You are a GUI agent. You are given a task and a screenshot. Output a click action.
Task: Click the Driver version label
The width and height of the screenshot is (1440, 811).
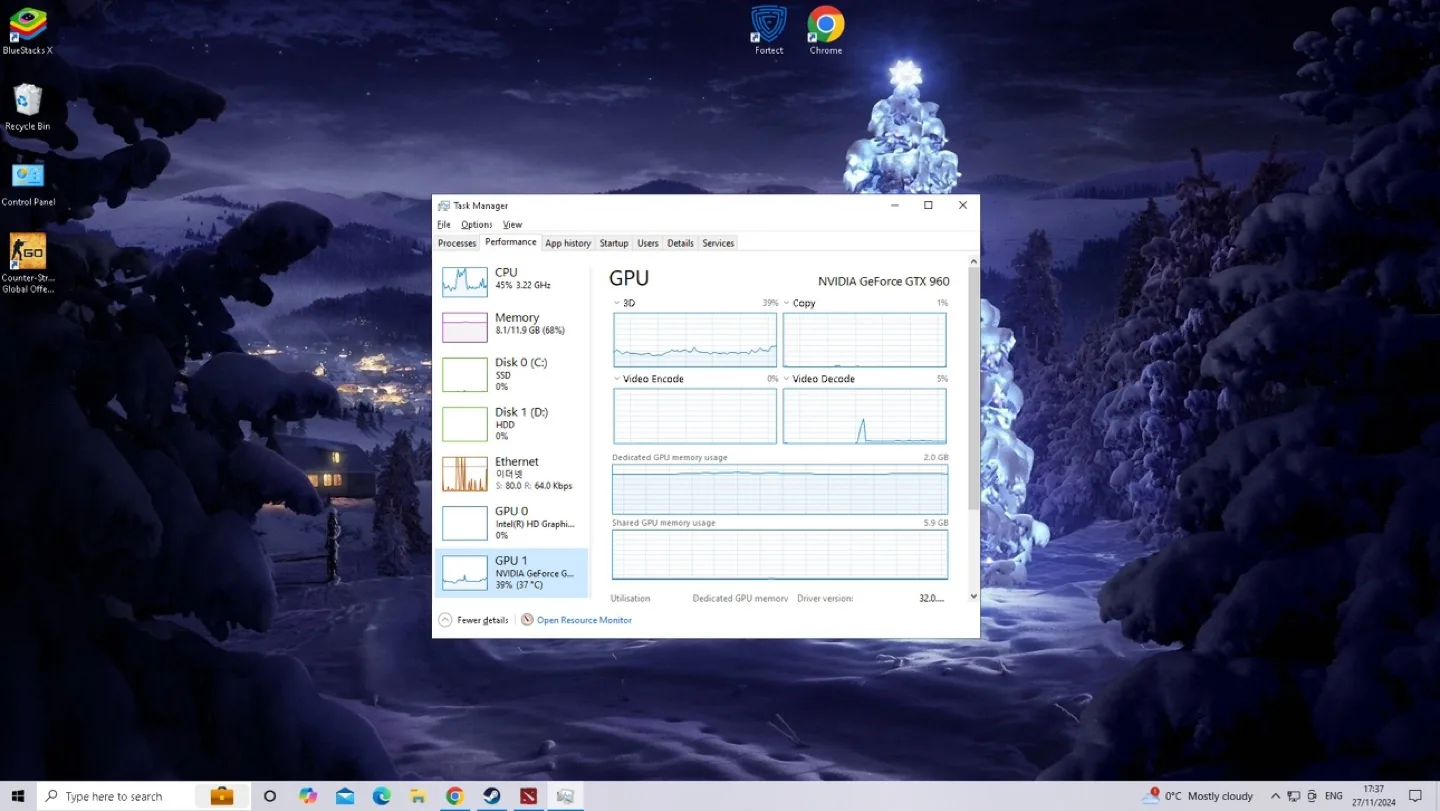[825, 598]
